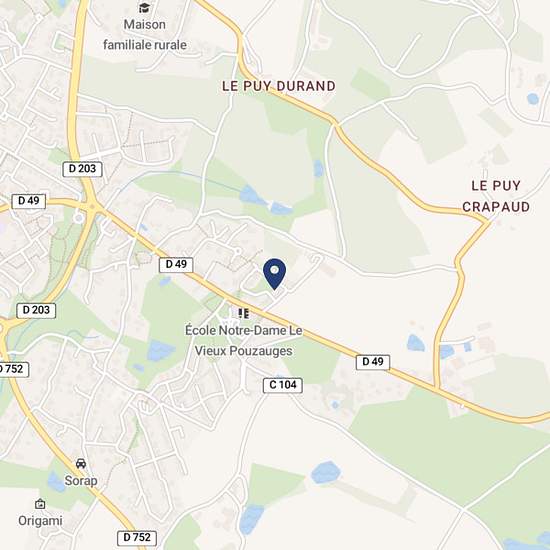Click the D 49 shield near the pin
Image resolution: width=550 pixels, height=550 pixels.
pyautogui.click(x=176, y=264)
